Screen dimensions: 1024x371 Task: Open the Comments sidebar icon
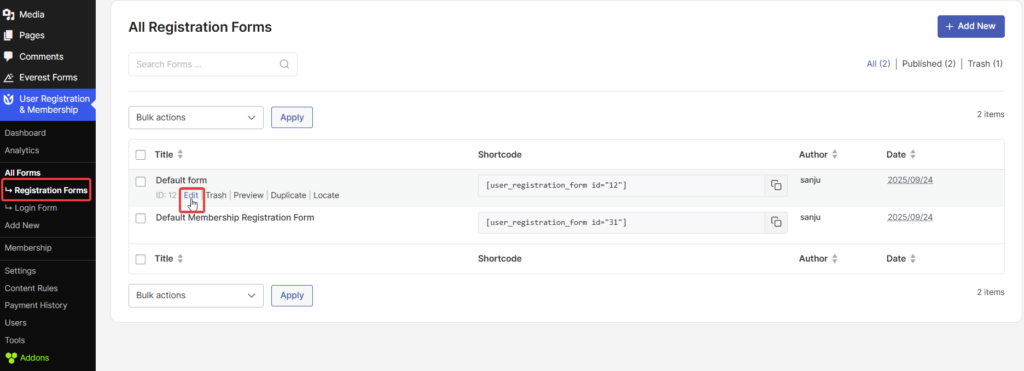pos(8,56)
